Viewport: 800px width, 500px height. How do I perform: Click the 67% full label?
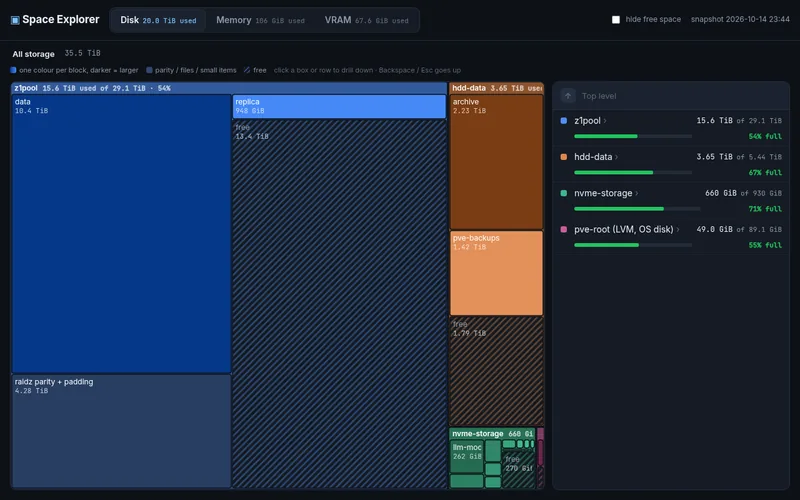tap(765, 172)
